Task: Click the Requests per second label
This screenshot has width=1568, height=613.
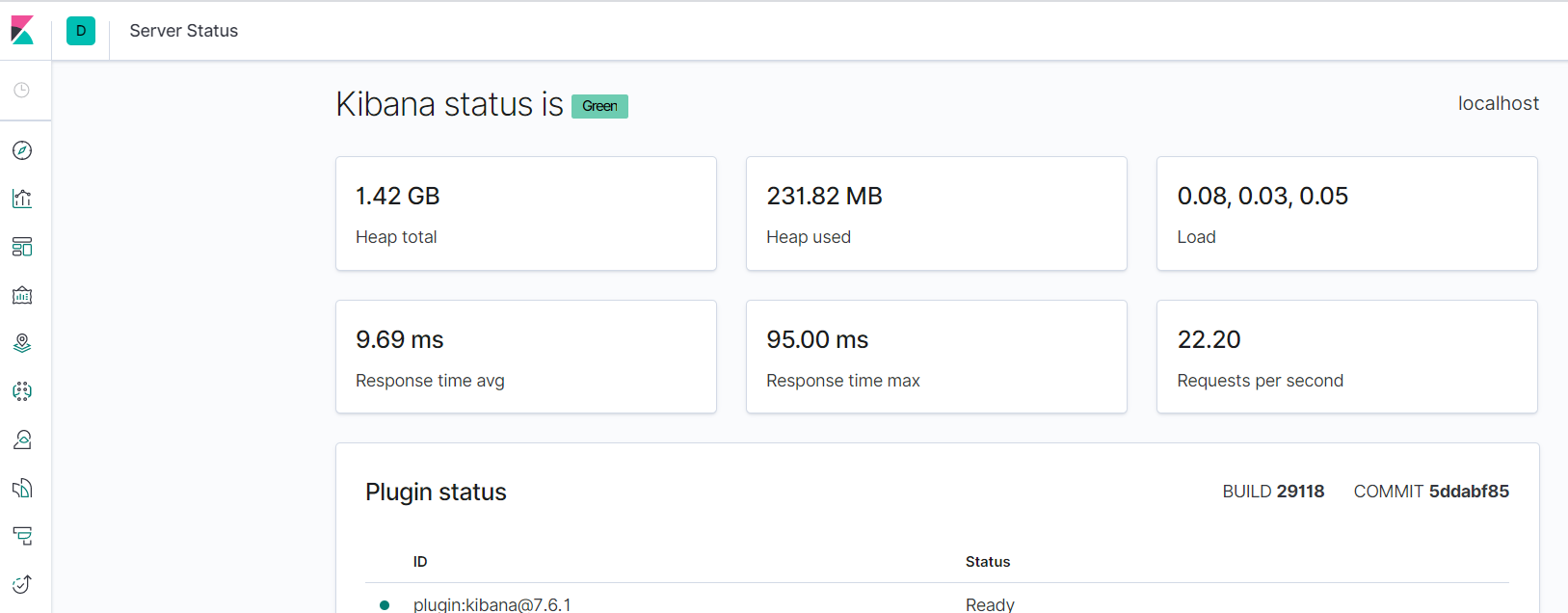Action: pos(1260,381)
